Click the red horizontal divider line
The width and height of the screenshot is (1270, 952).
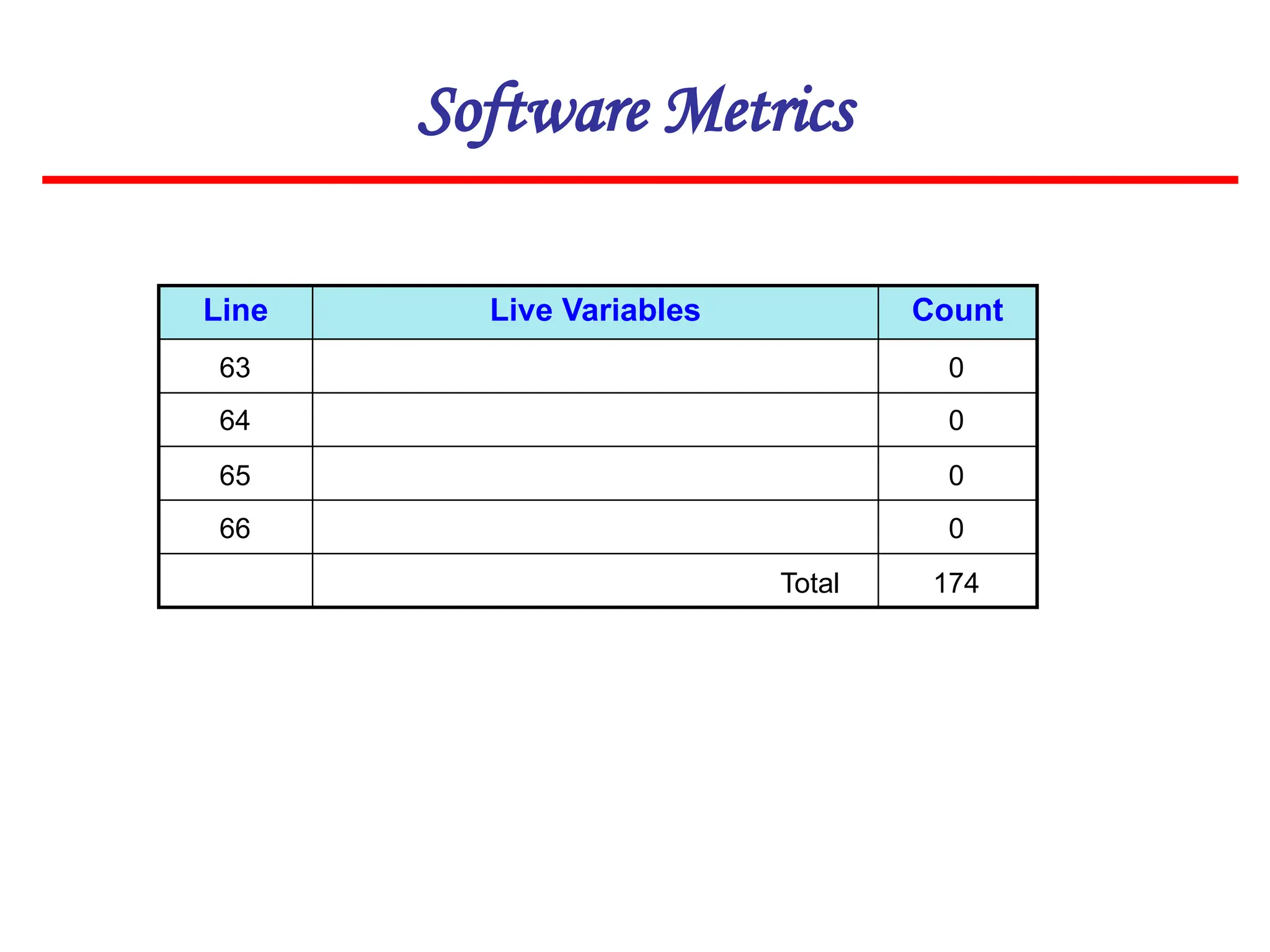640,180
